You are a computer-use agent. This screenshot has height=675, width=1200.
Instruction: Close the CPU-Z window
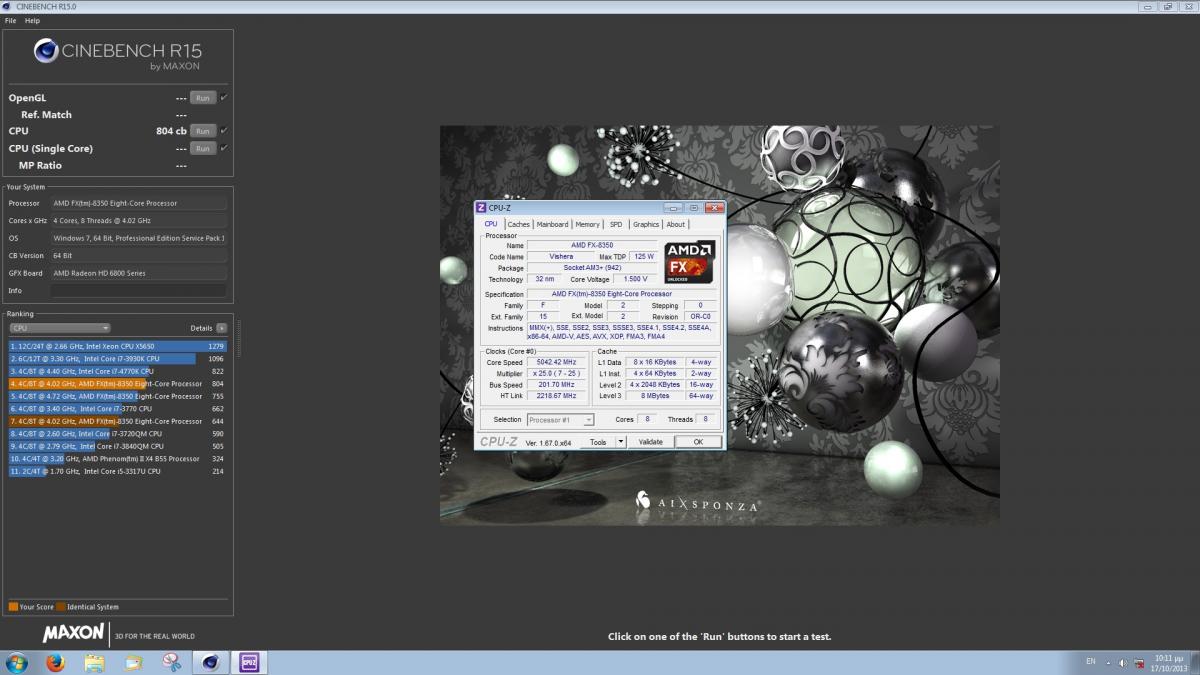coord(714,207)
